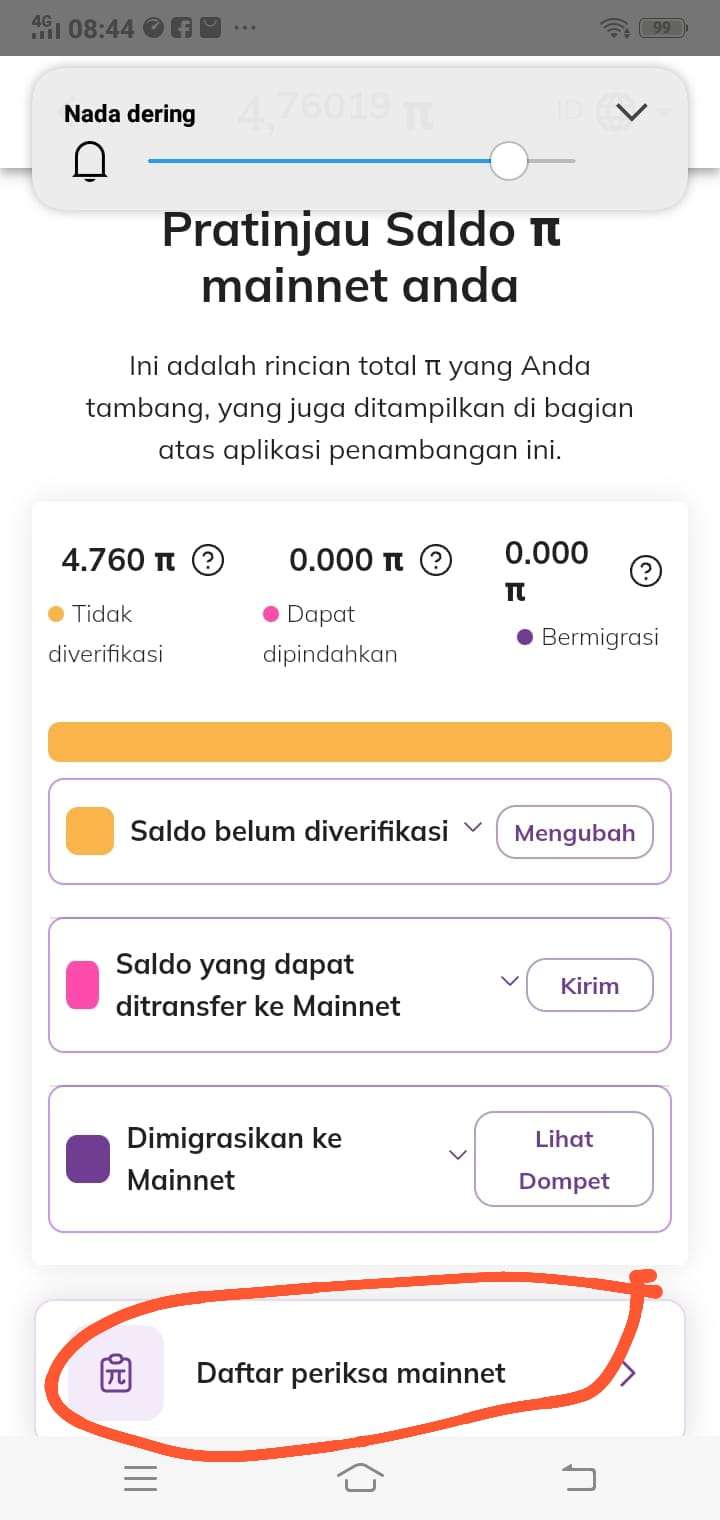
Task: Click the Kirim button
Action: pos(590,985)
